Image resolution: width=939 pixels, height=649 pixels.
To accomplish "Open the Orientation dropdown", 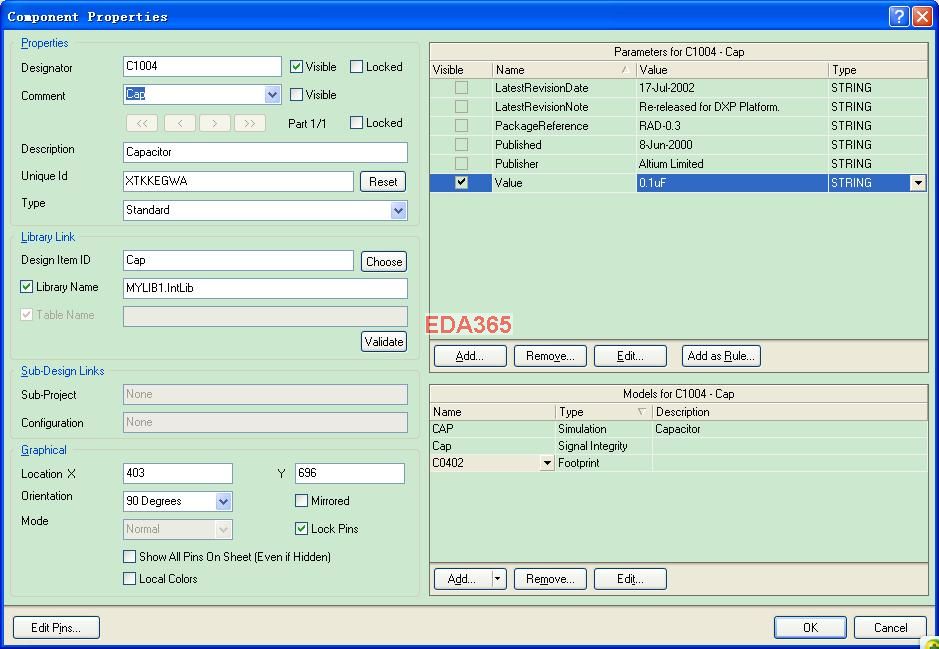I will (223, 502).
